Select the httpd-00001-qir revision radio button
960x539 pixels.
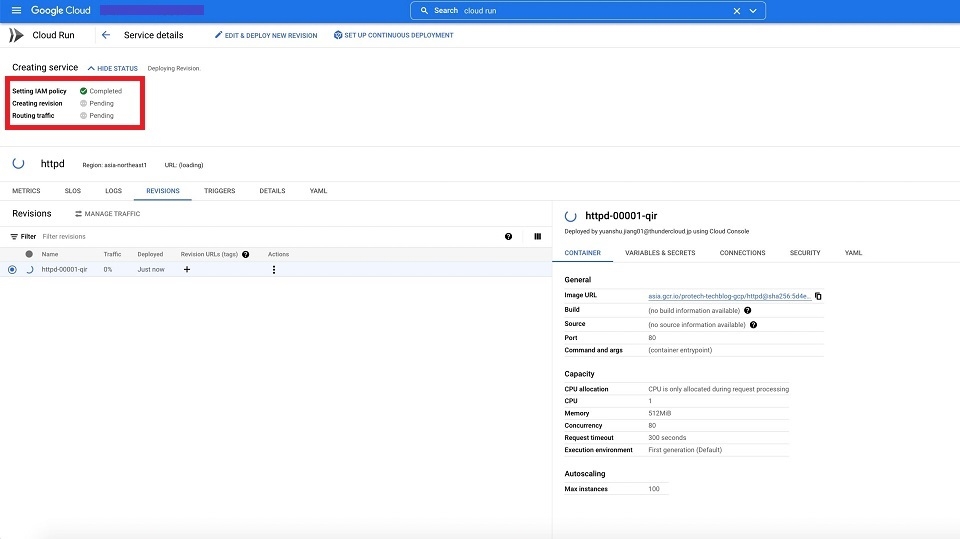tap(12, 269)
